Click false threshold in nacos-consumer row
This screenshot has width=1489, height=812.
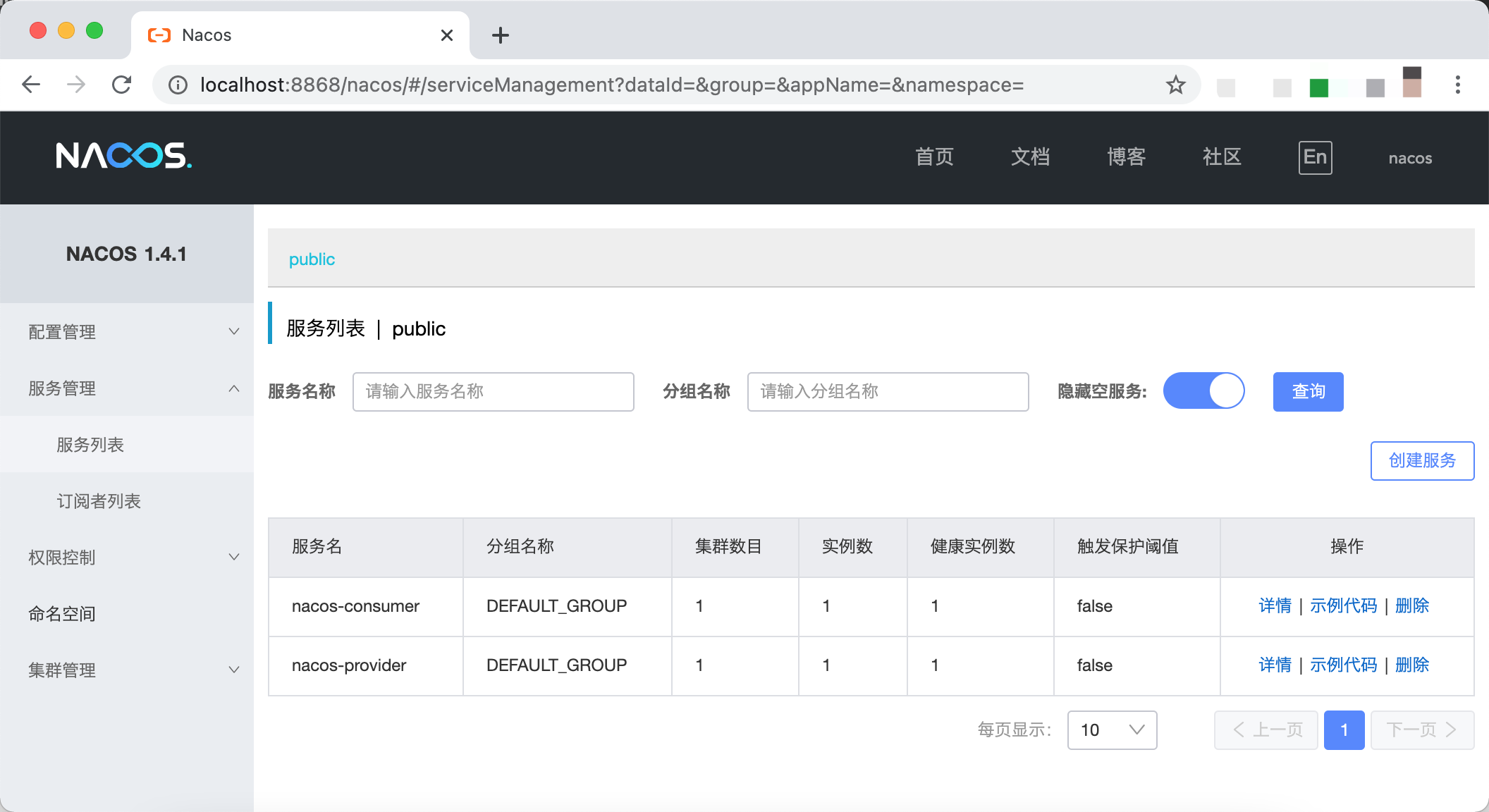point(1094,606)
